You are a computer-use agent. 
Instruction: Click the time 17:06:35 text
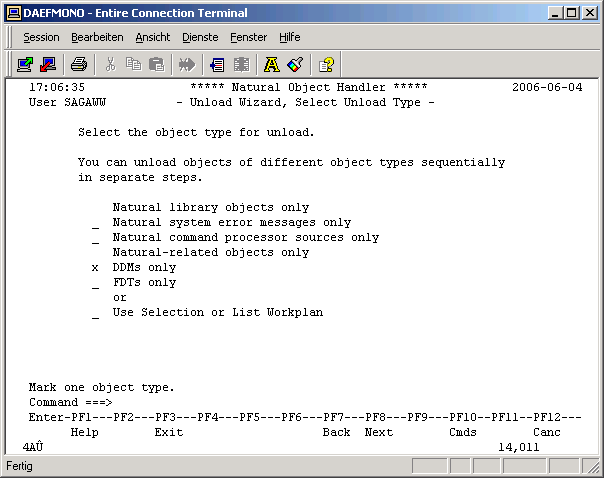57,87
